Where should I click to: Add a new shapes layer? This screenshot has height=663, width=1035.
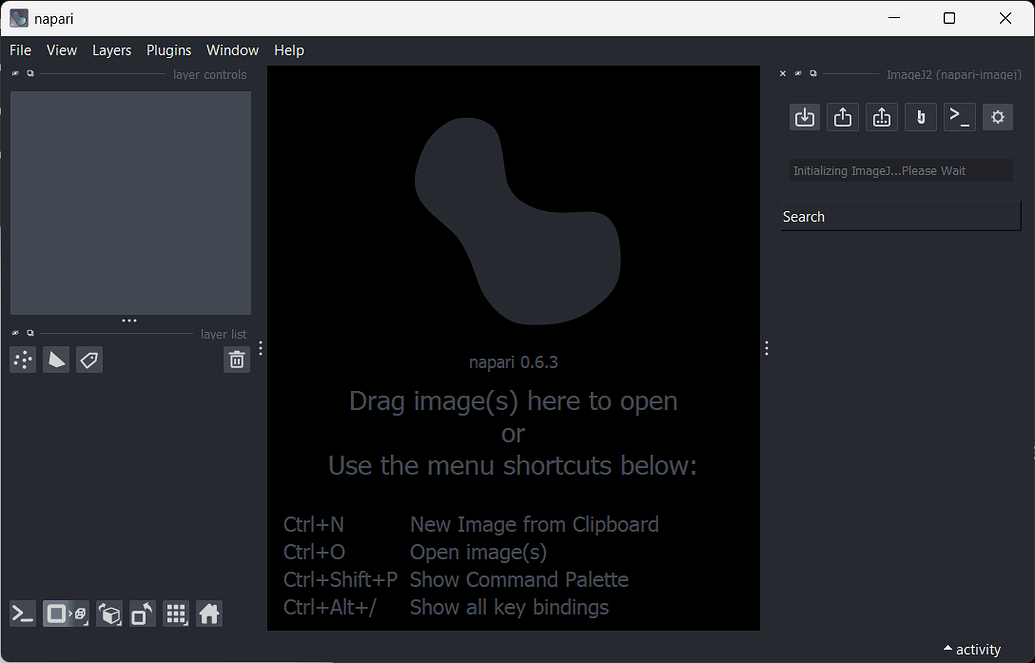pos(56,360)
